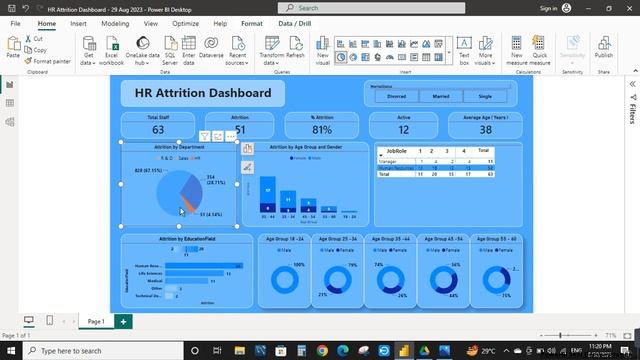Switch to the Insert ribbon tab
This screenshot has height=360, width=640.
(78, 24)
